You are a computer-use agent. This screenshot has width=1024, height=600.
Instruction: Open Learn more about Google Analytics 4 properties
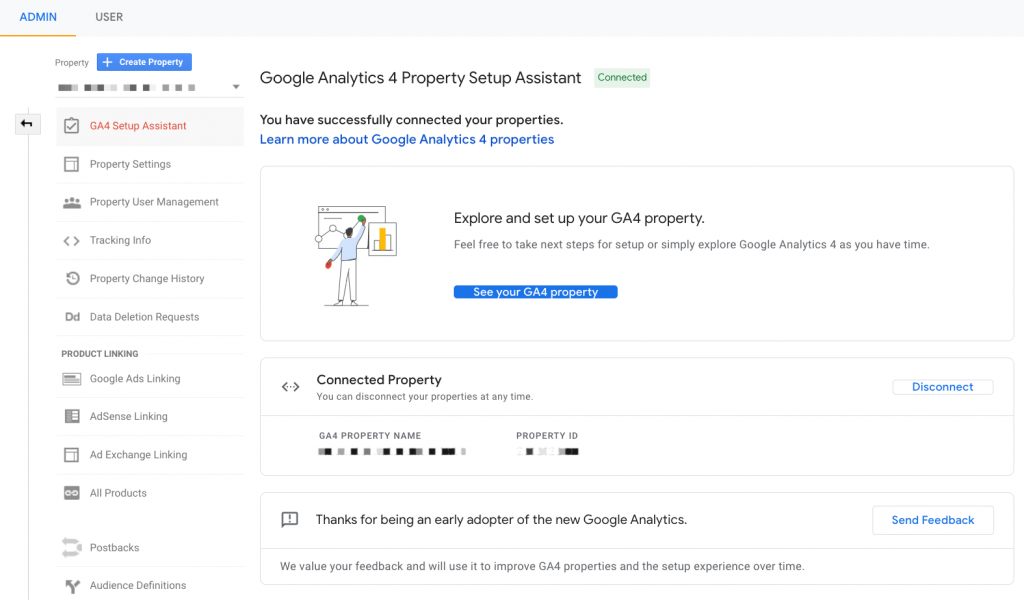tap(406, 139)
